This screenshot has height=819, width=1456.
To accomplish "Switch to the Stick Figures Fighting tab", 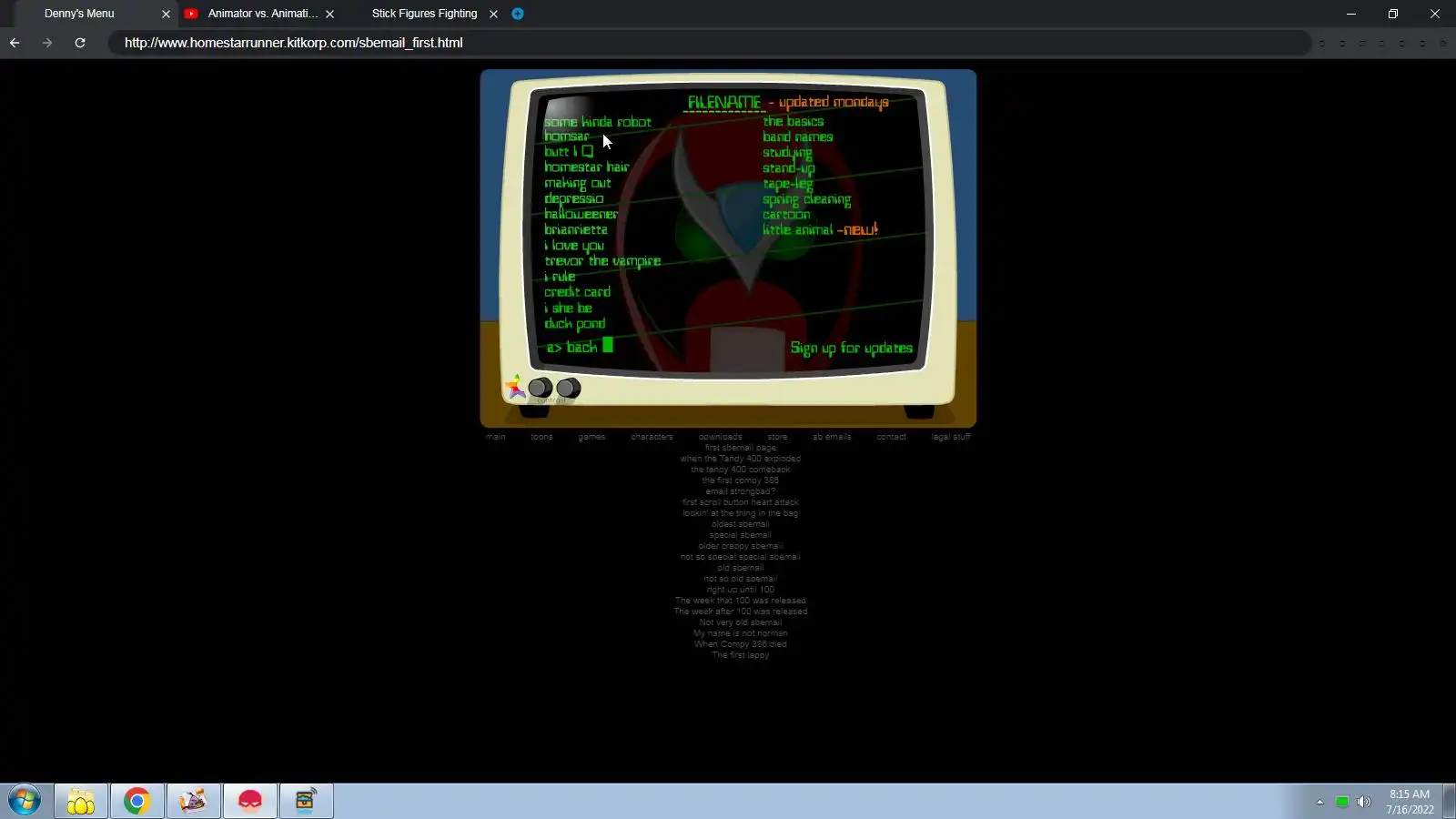I will (424, 14).
